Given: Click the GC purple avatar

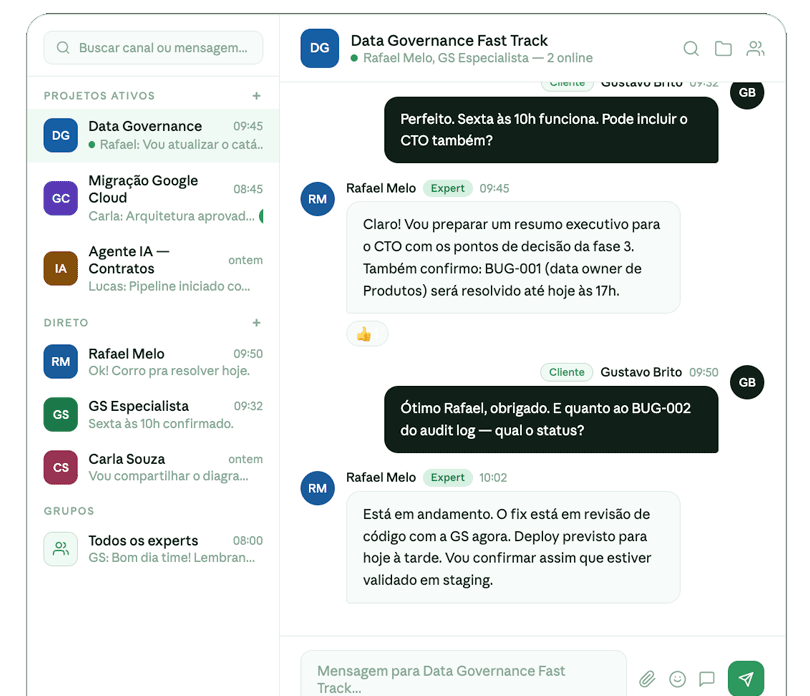Looking at the screenshot, I should pos(60,198).
